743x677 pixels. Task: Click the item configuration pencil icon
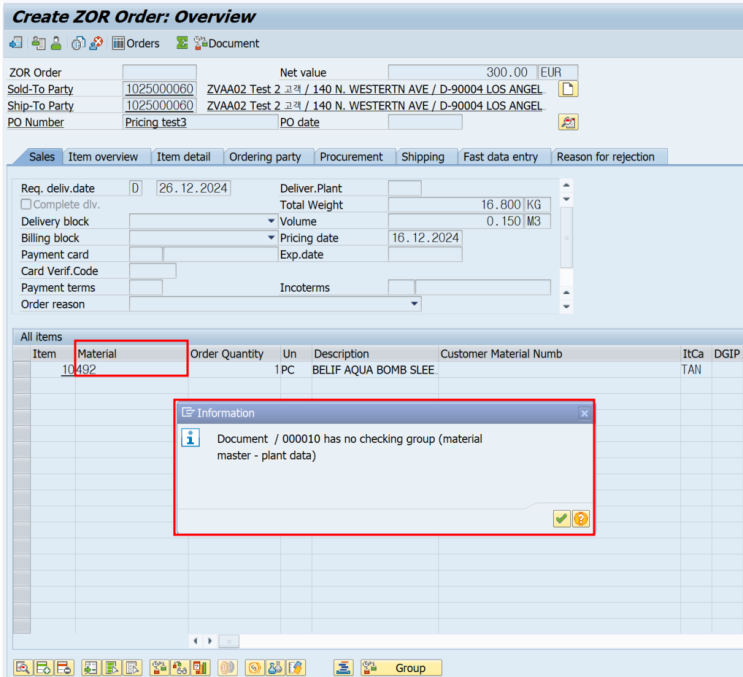tap(296, 668)
